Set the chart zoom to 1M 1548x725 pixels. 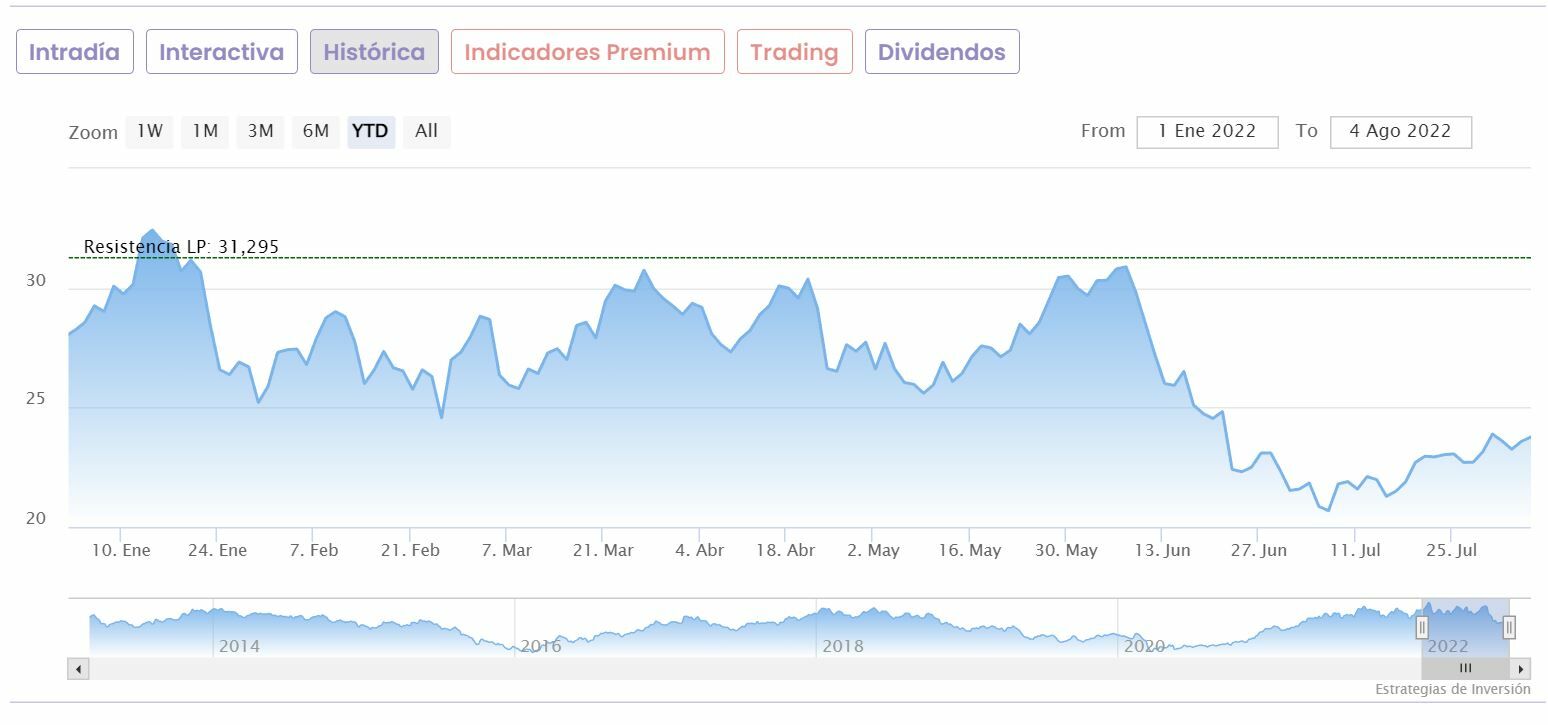click(205, 131)
